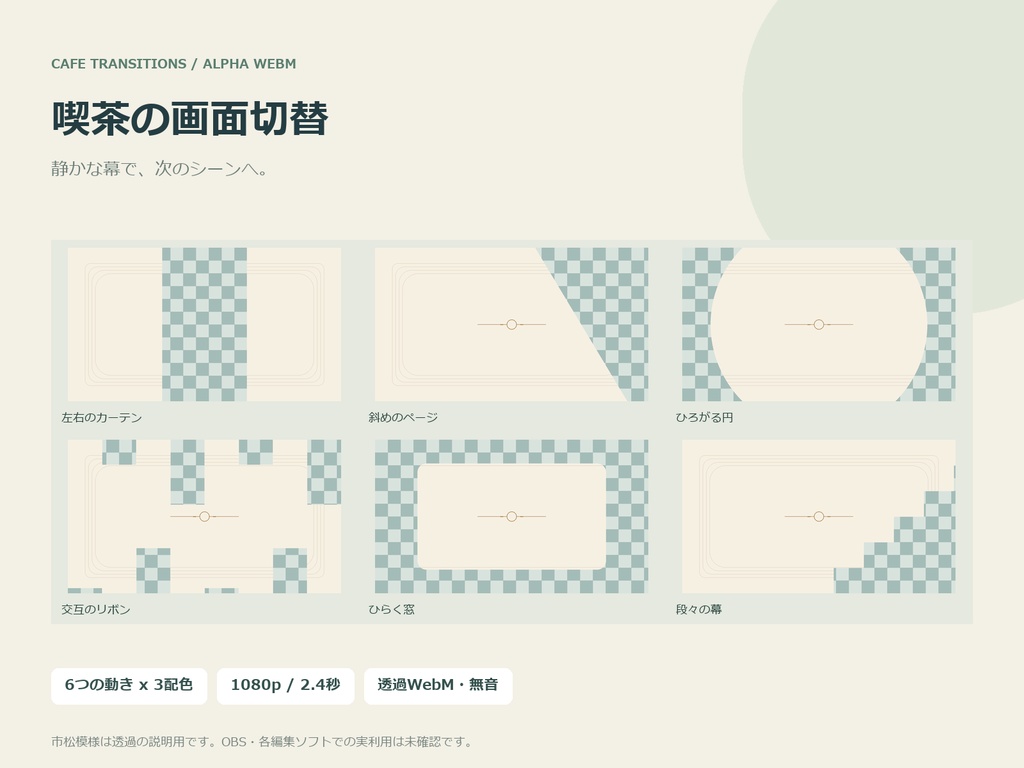Viewport: 1024px width, 768px height.
Task: Open the ひらく窓 transition thumbnail
Action: (511, 517)
